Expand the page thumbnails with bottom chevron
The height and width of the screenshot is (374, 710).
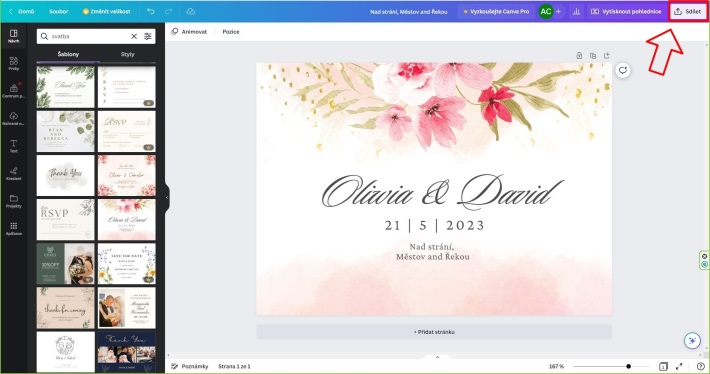(437, 357)
